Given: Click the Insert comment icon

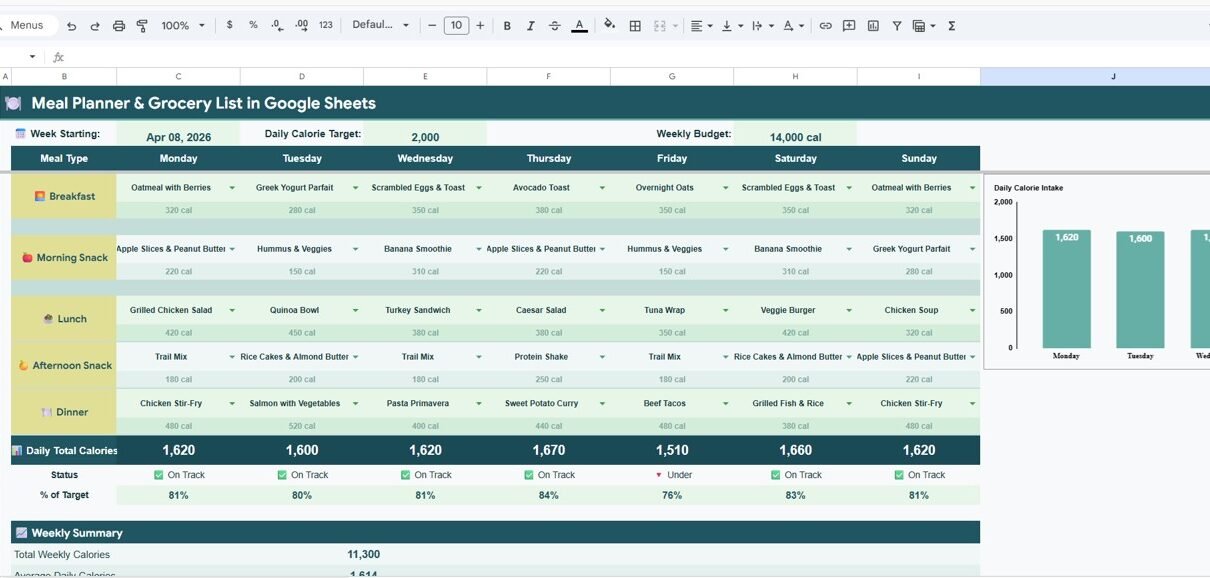Looking at the screenshot, I should click(849, 26).
